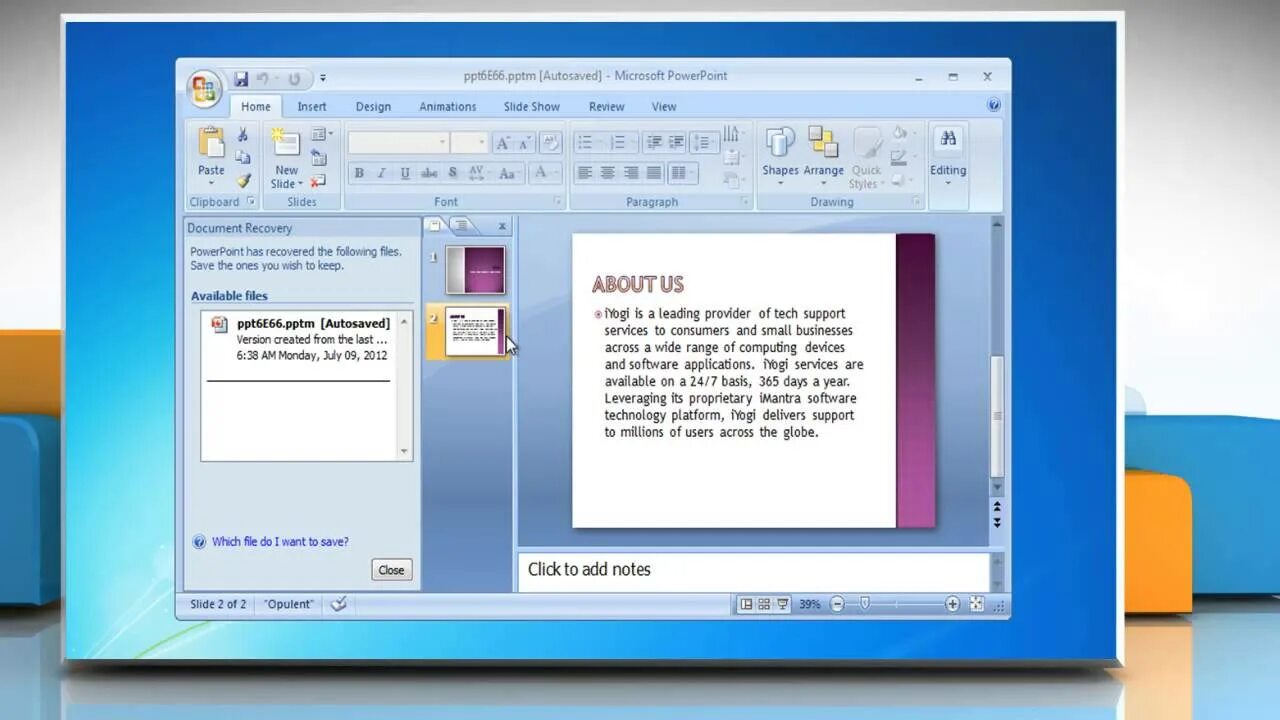Click the Decrease List Level icon
Image resolution: width=1280 pixels, height=720 pixels.
654,143
